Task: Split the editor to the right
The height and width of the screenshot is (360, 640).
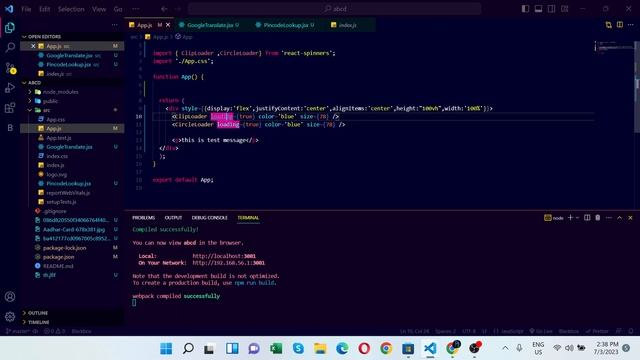Action: 620,25
